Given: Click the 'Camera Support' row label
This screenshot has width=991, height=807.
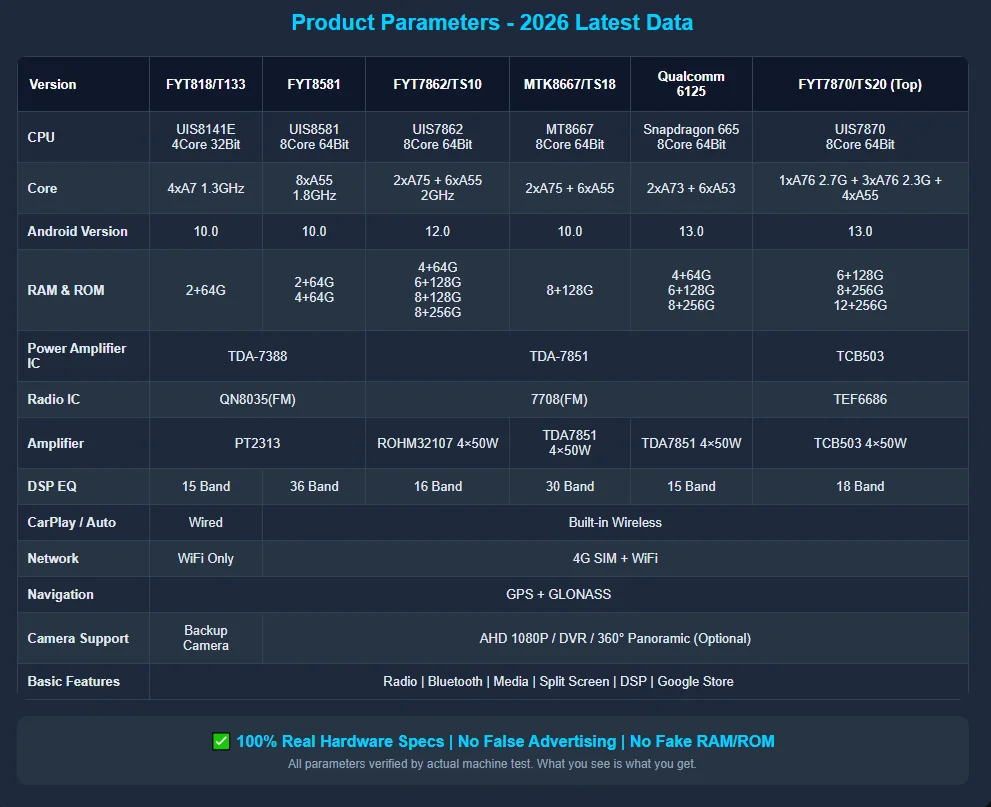Looking at the screenshot, I should click(x=83, y=638).
